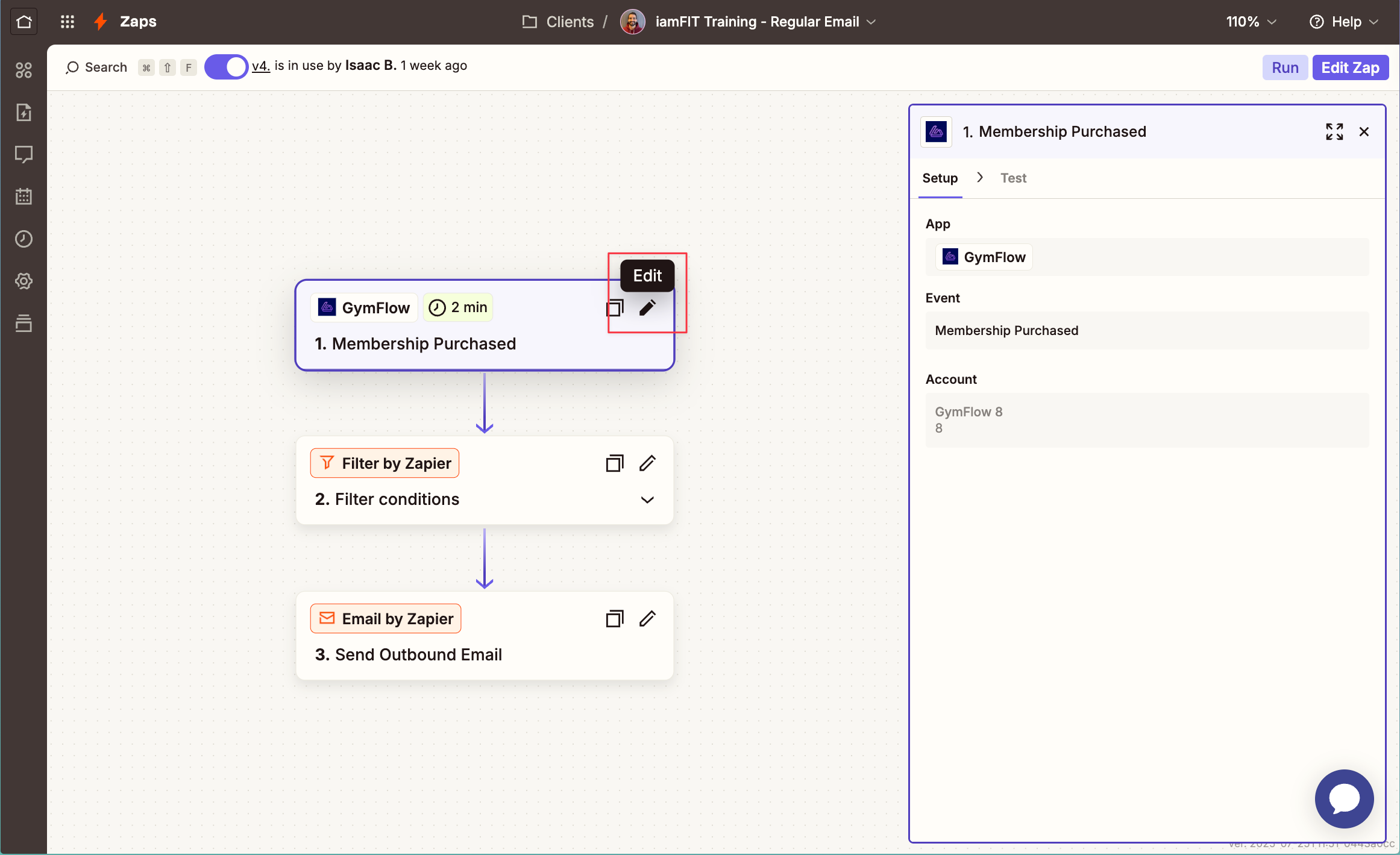Image resolution: width=1400 pixels, height=855 pixels.
Task: Click the Run button
Action: point(1285,67)
